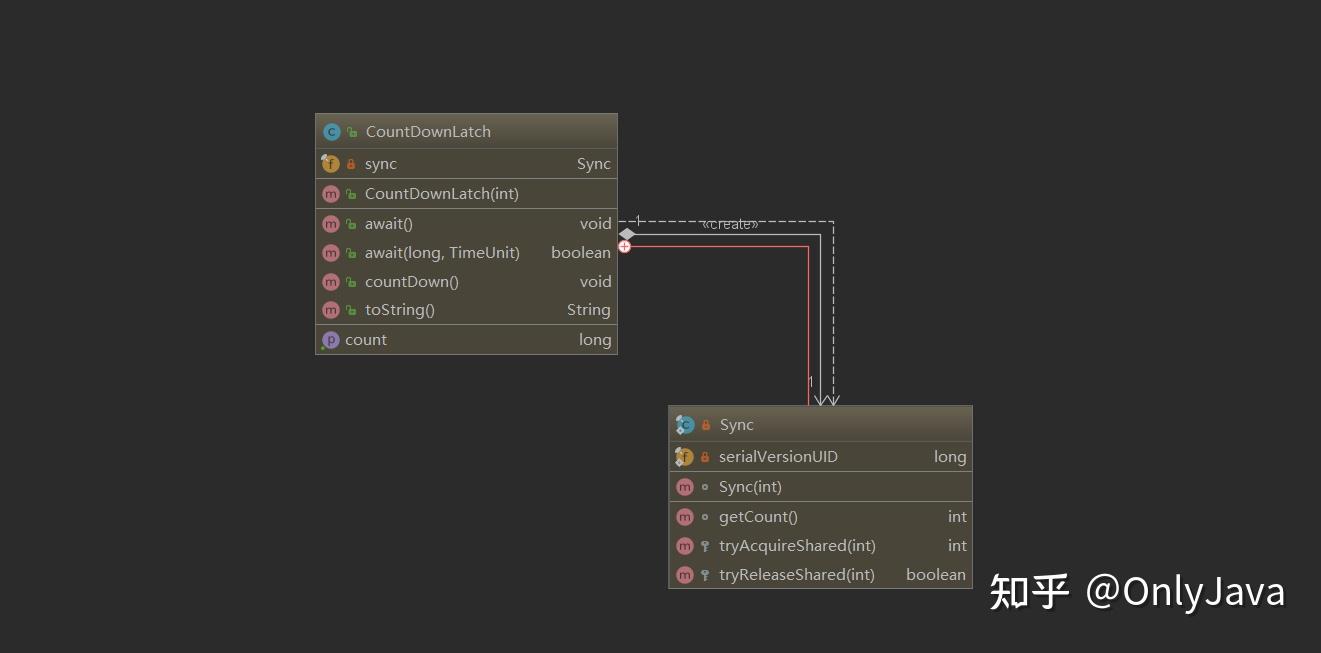Click the long type of count property
This screenshot has height=653, width=1321.
[x=595, y=340]
